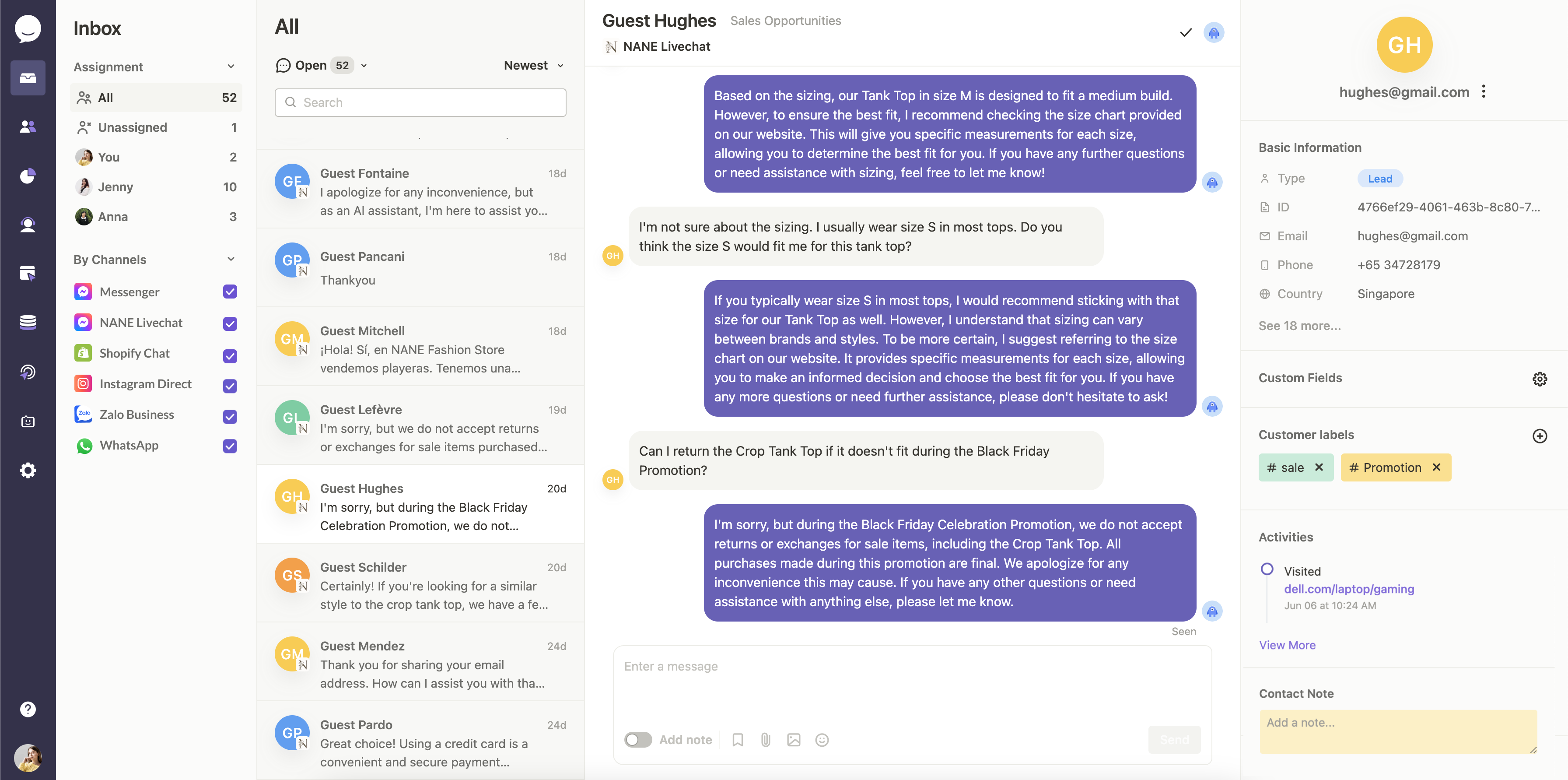Image resolution: width=1568 pixels, height=780 pixels.
Task: Click the Sales Opportunities label in header
Action: [785, 20]
